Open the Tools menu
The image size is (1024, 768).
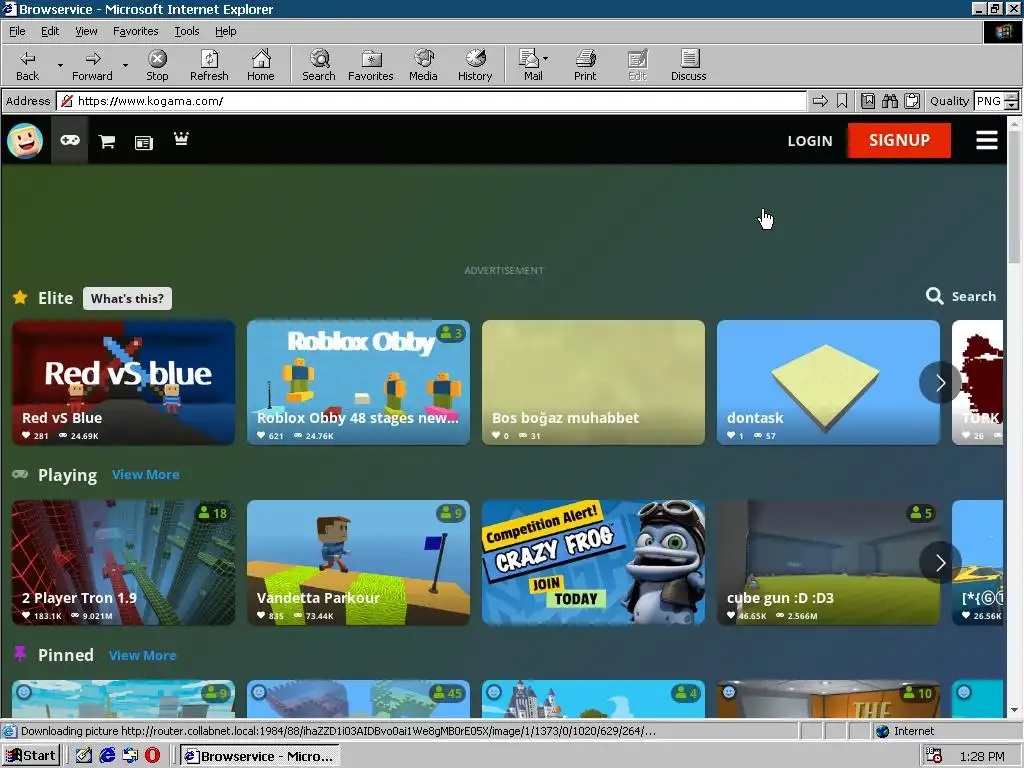[186, 31]
